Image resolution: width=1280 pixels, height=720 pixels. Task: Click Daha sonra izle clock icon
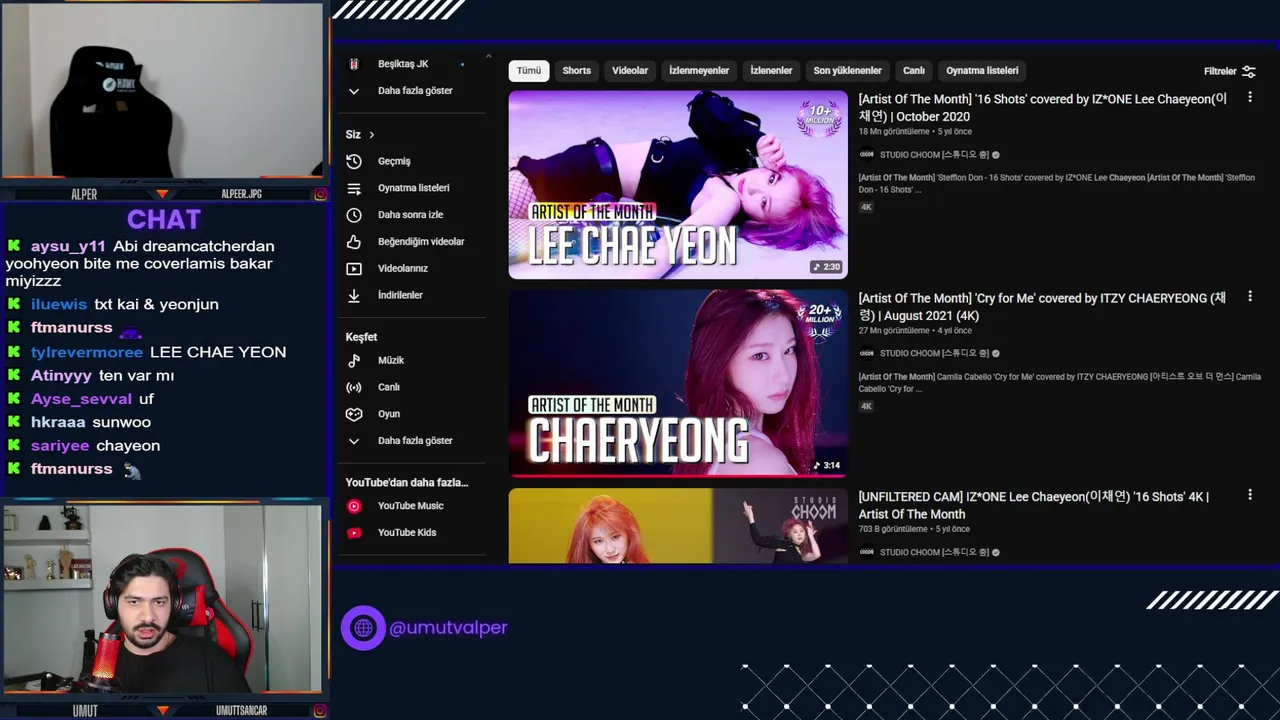pyautogui.click(x=353, y=215)
